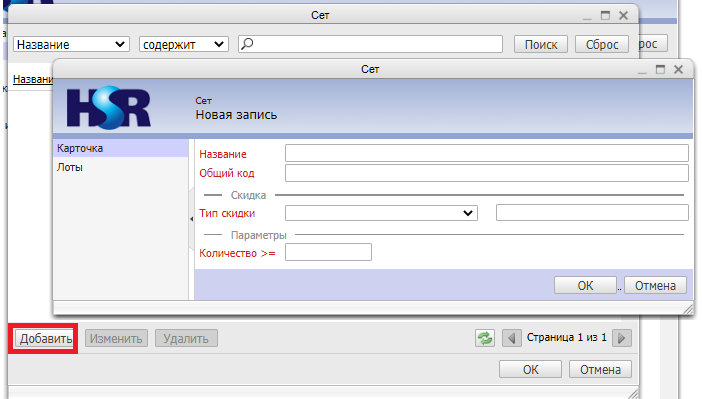Click the Сброс button

(x=602, y=44)
